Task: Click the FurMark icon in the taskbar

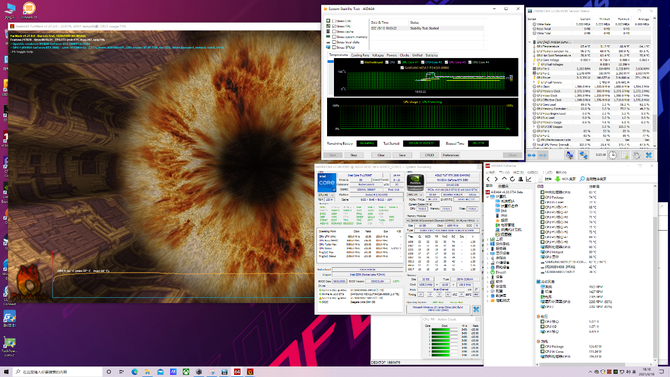Action: pyautogui.click(x=250, y=372)
